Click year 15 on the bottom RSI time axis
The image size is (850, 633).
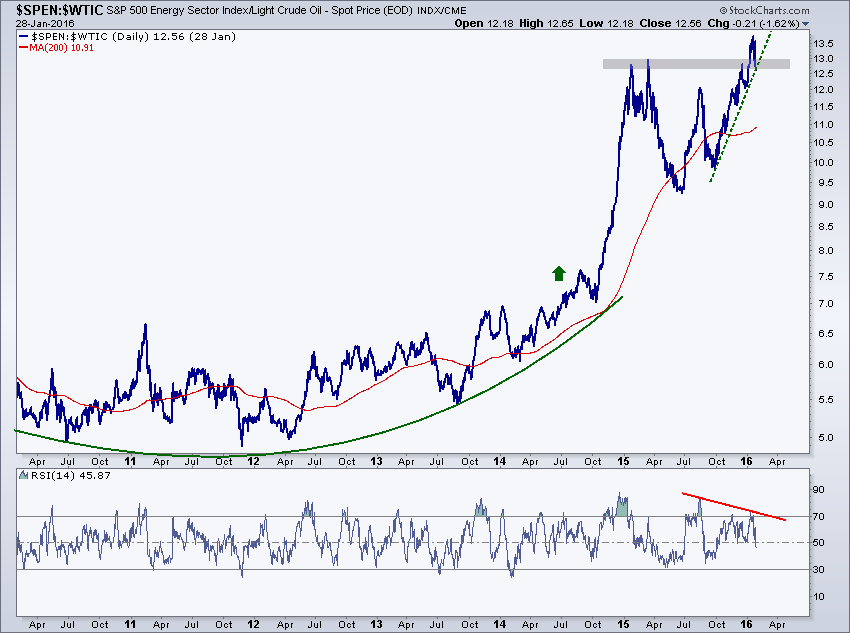pos(623,624)
